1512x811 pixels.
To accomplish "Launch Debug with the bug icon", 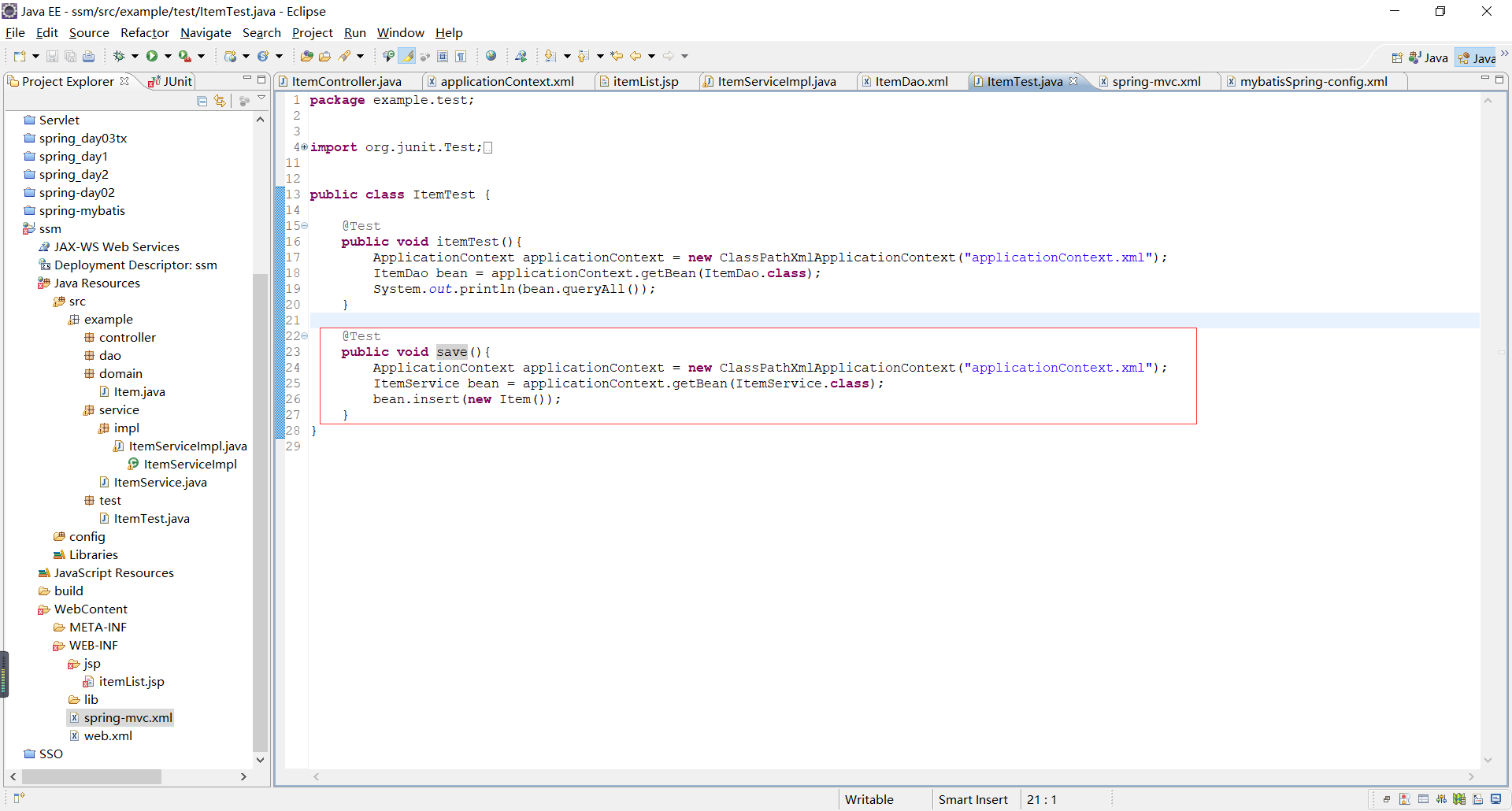I will click(120, 56).
